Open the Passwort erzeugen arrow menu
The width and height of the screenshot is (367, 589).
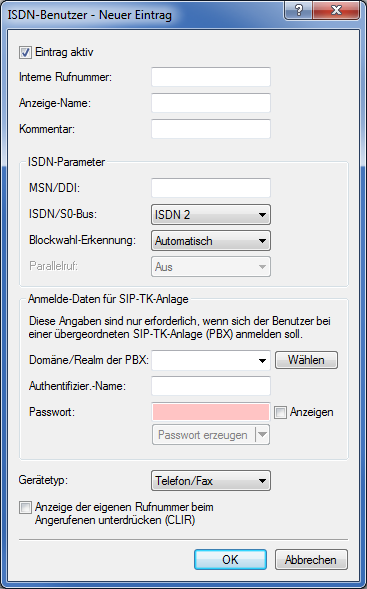pos(263,435)
